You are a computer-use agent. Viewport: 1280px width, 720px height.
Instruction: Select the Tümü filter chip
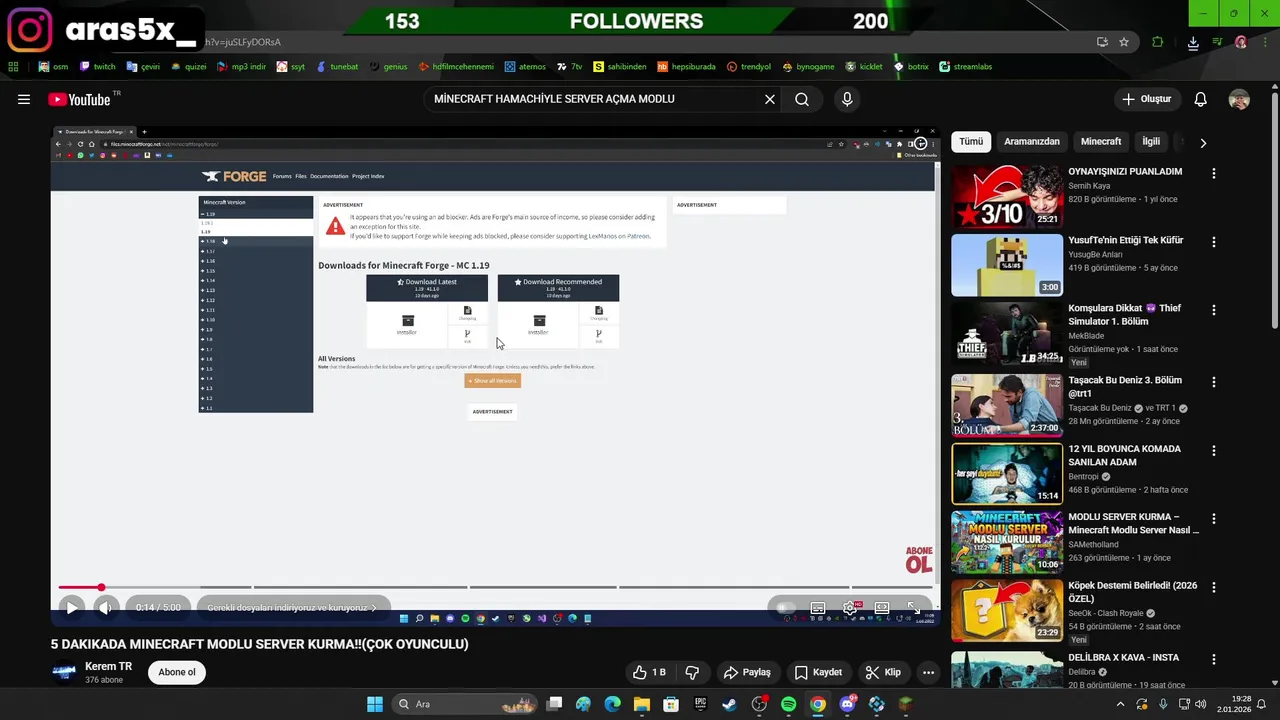tap(971, 141)
